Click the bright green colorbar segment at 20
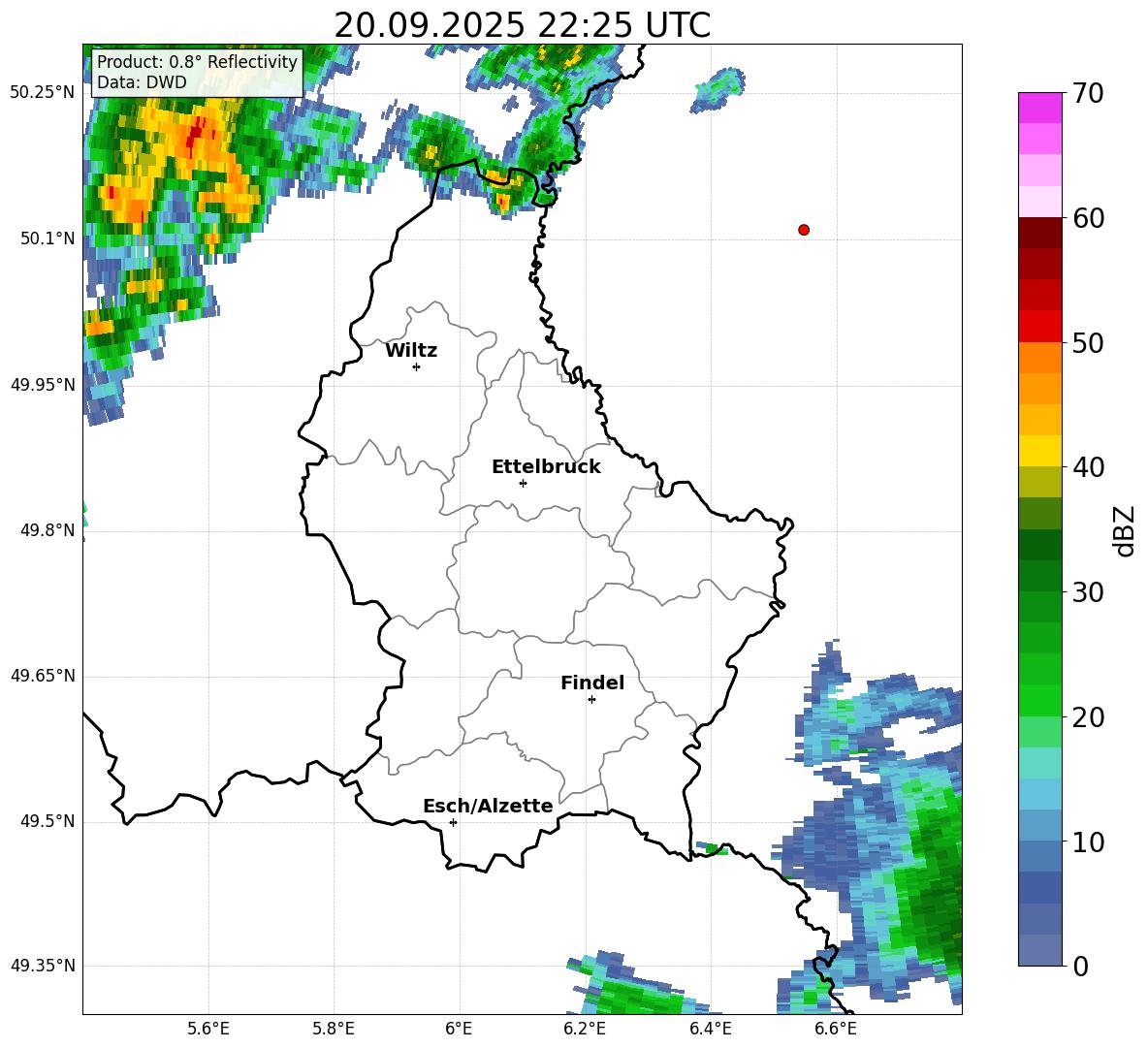Screen dimensions: 1148x1048 [x=1039, y=700]
